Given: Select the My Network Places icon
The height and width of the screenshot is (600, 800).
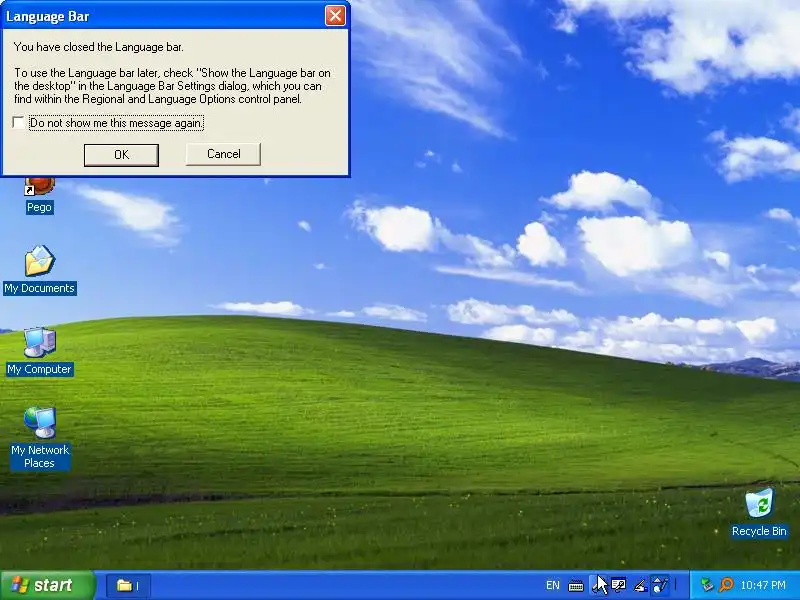Looking at the screenshot, I should coord(39,438).
